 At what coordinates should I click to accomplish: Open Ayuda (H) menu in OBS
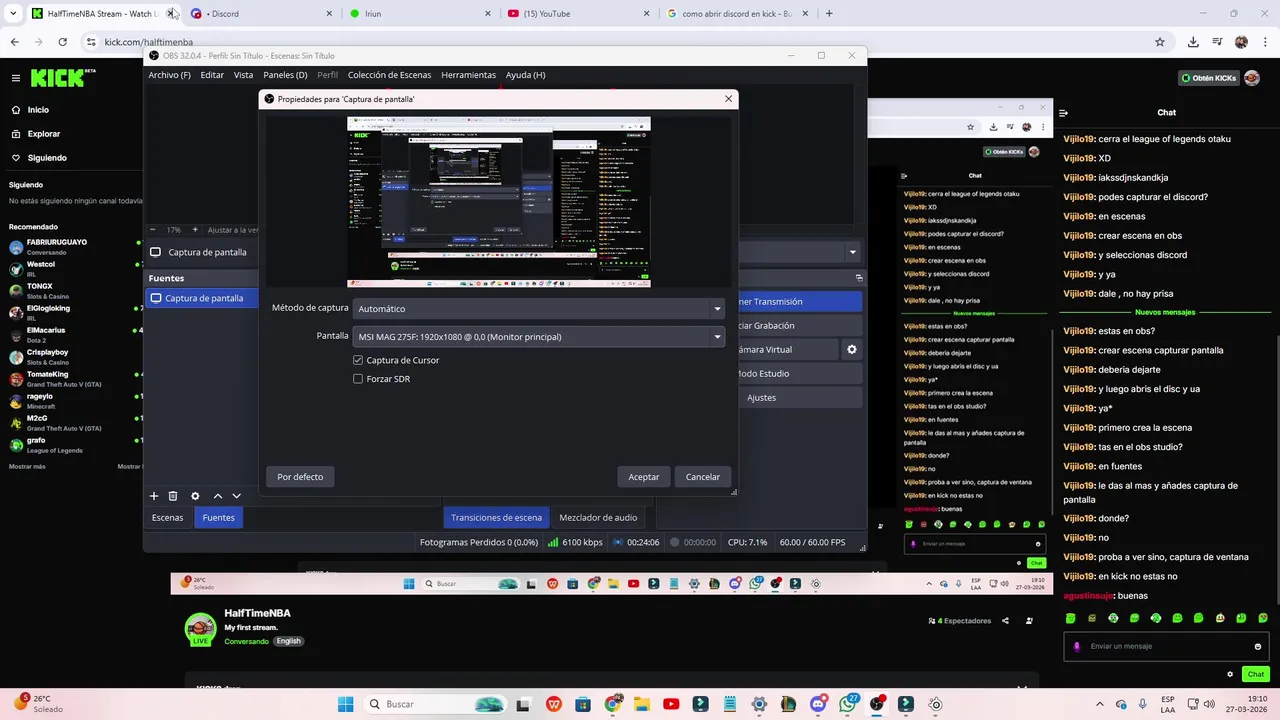coord(525,75)
